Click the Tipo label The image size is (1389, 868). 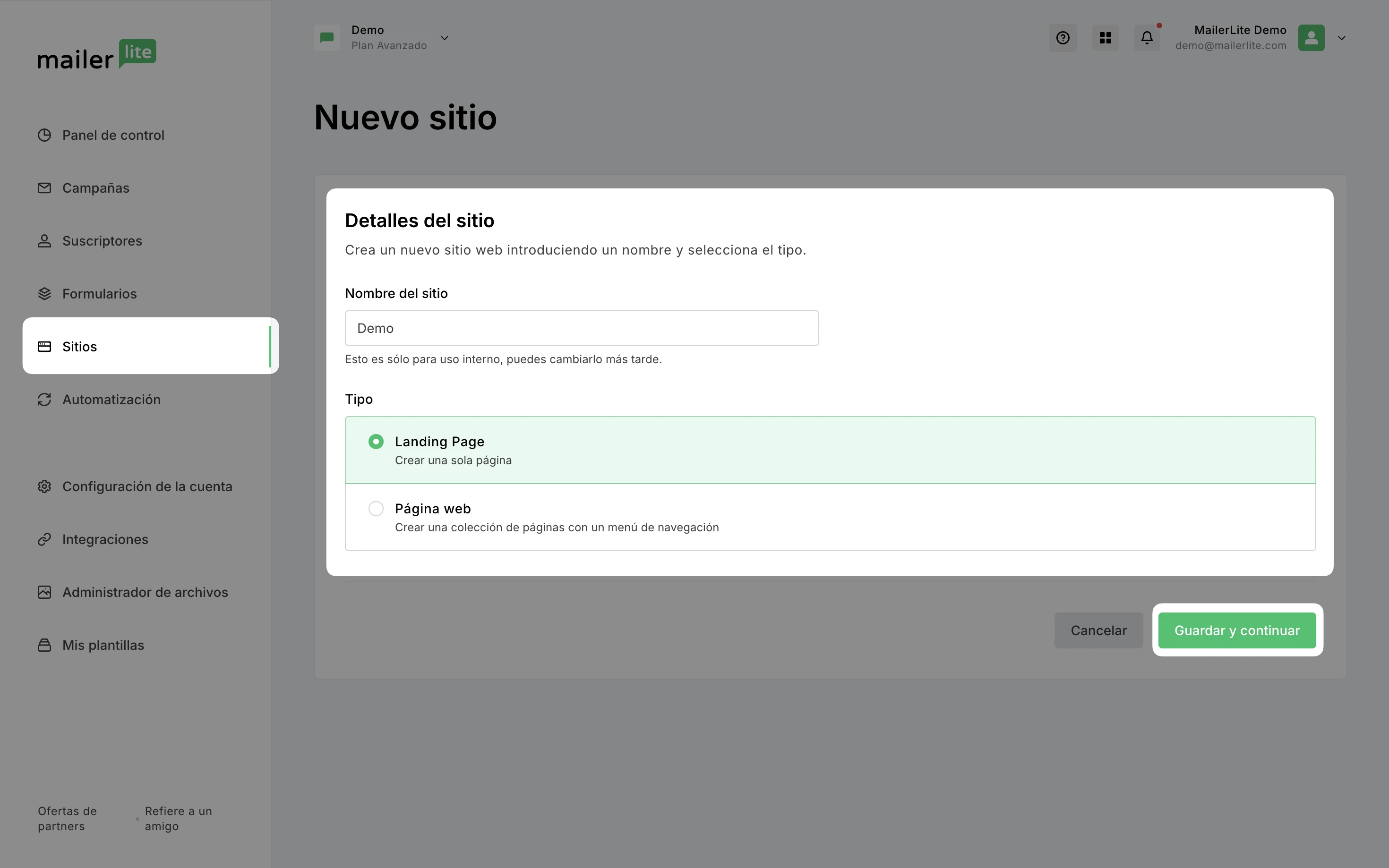point(359,399)
